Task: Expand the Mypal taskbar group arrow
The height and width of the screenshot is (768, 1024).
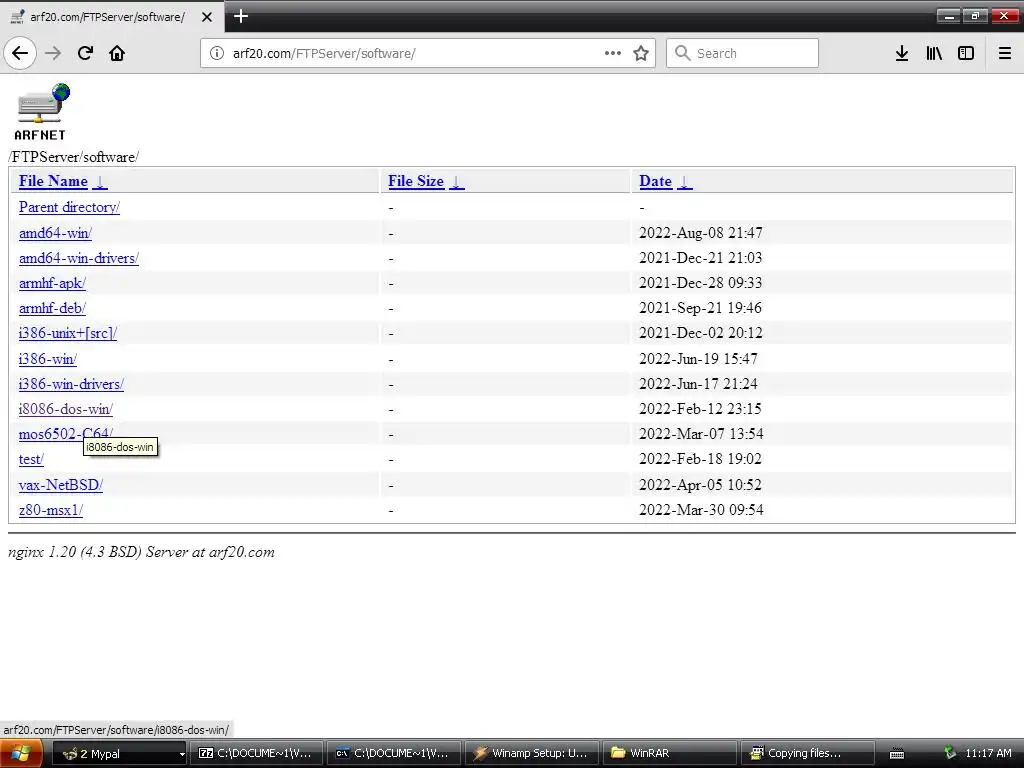Action: [182, 754]
